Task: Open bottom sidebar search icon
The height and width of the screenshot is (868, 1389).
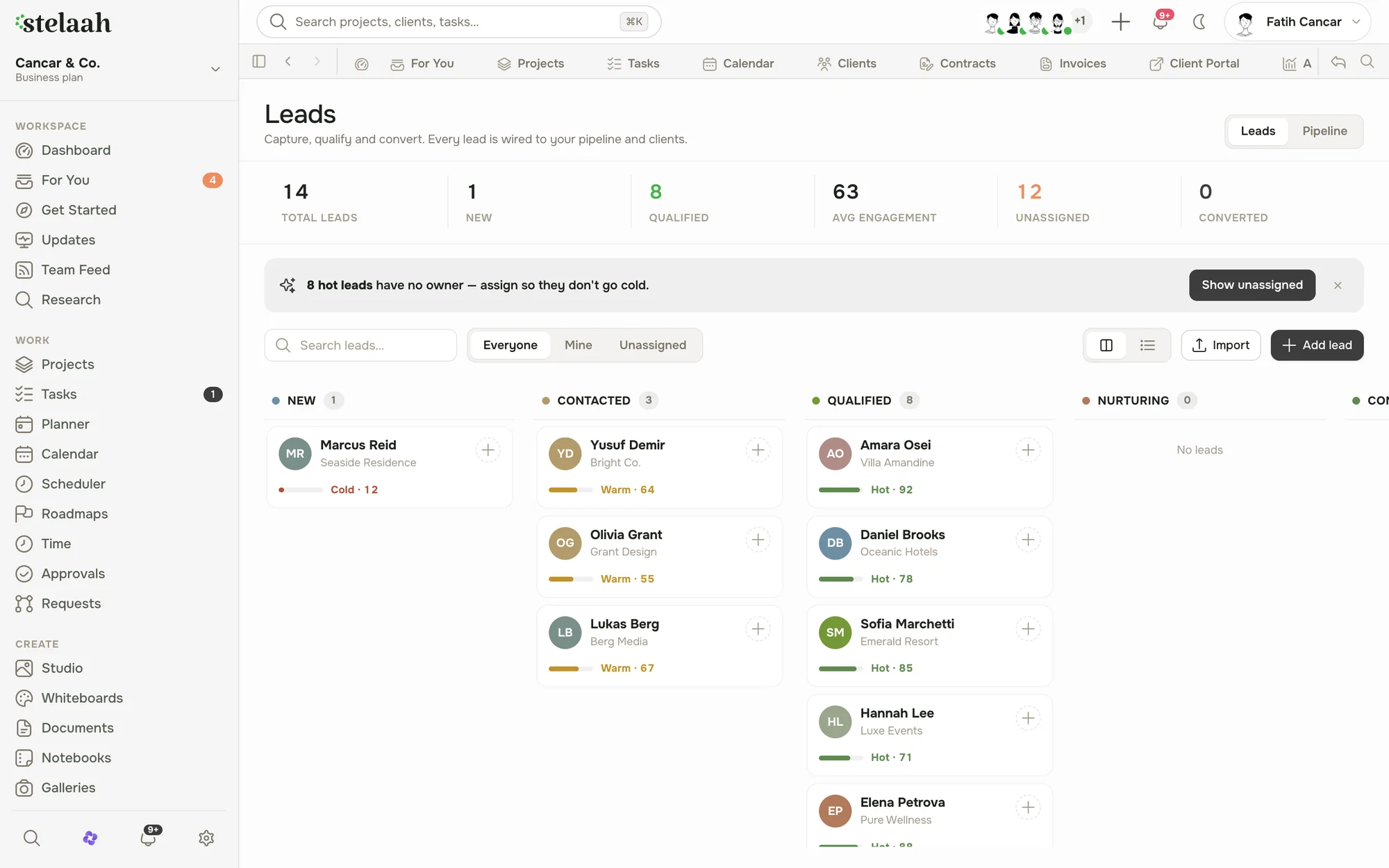Action: (31, 837)
